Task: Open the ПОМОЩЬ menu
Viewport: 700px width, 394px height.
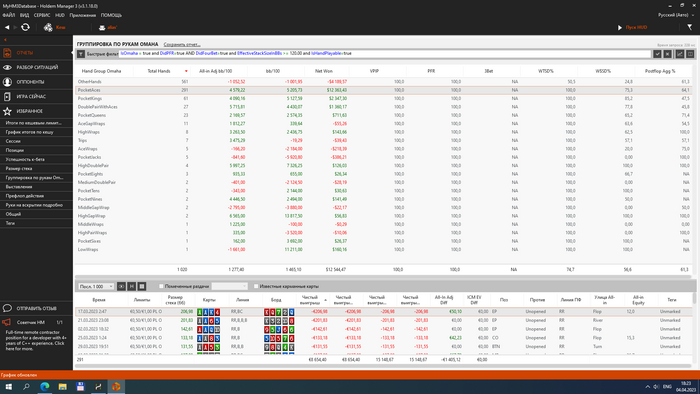Action: tap(111, 15)
